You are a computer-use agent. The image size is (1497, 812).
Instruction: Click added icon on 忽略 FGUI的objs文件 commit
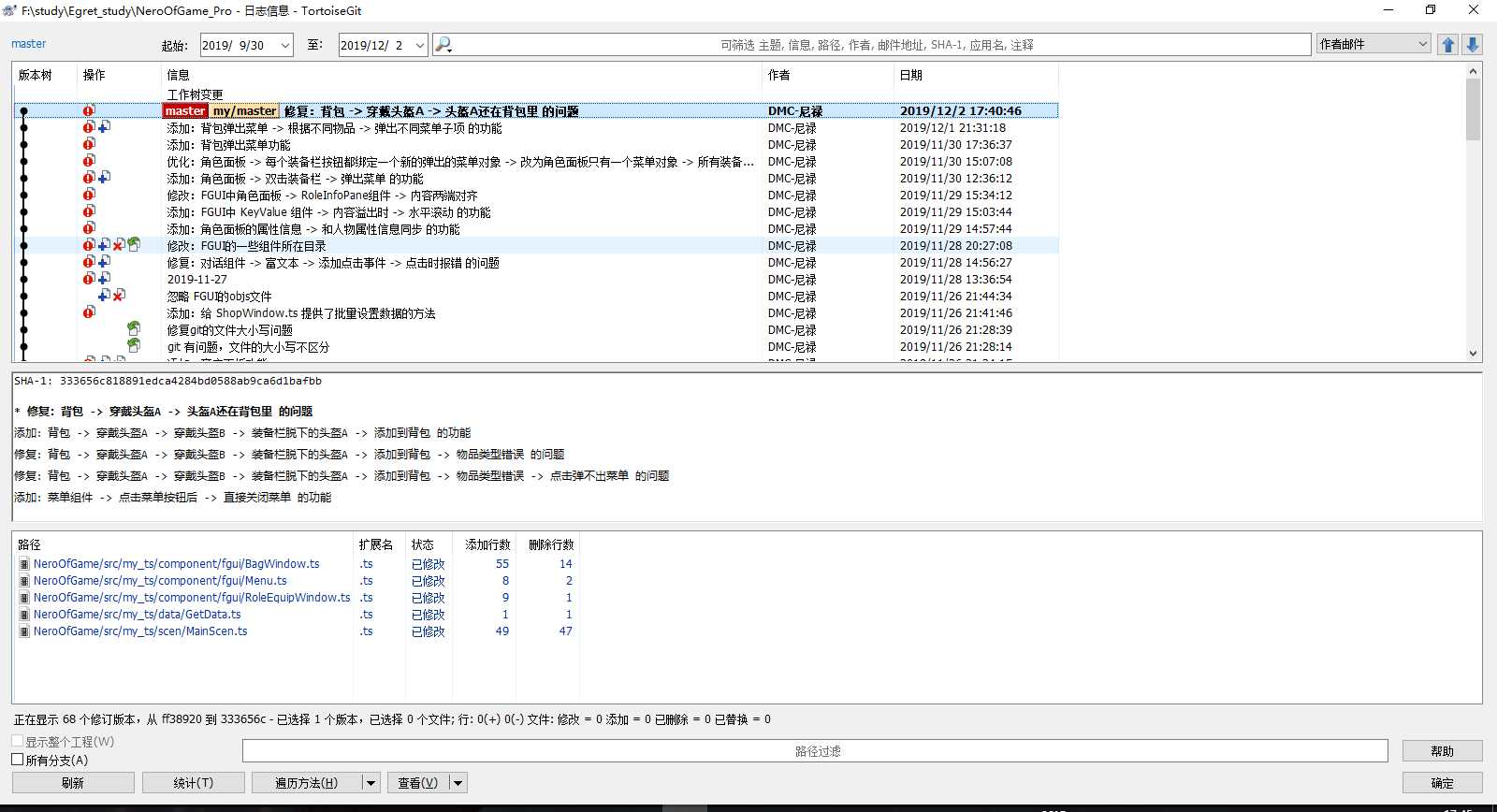tap(104, 296)
